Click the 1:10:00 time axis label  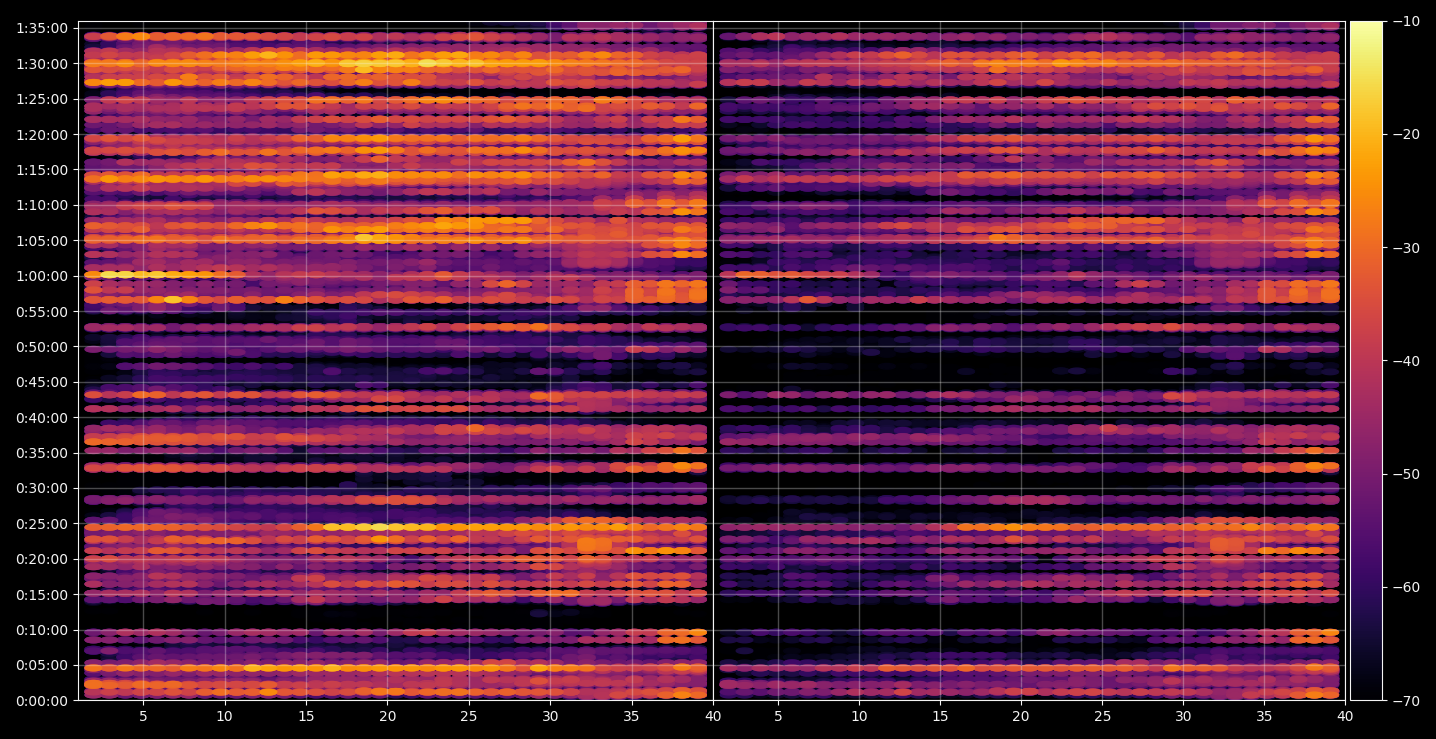(x=43, y=205)
